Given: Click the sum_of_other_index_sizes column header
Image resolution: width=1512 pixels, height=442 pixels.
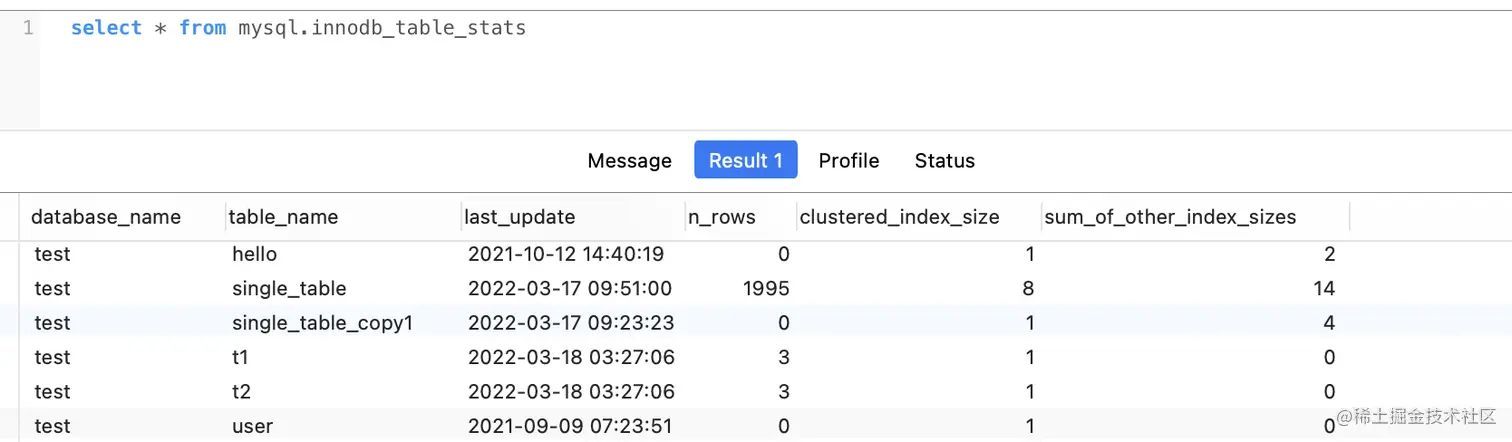Looking at the screenshot, I should pyautogui.click(x=1170, y=217).
